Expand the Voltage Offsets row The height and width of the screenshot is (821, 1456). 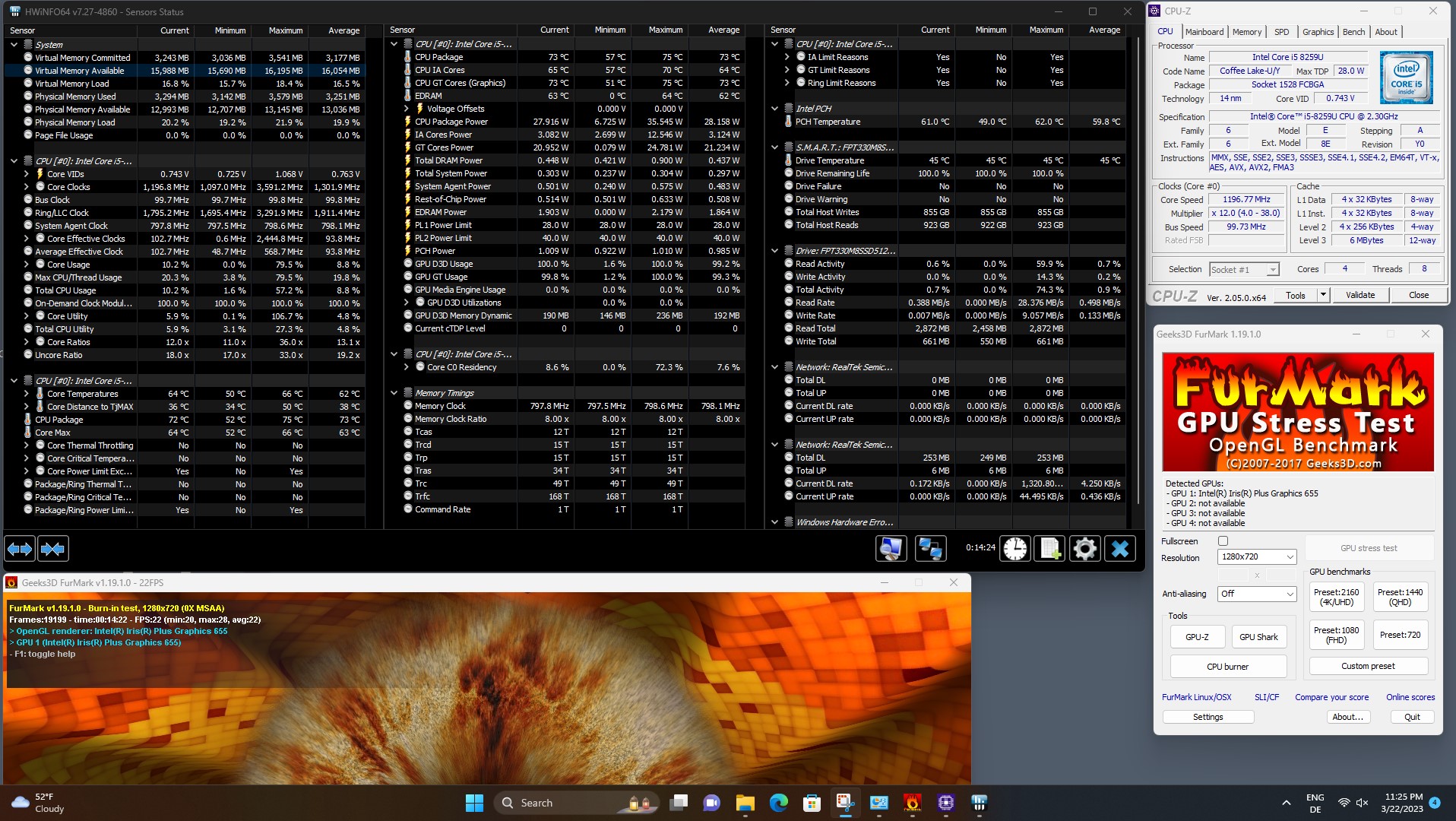point(407,109)
